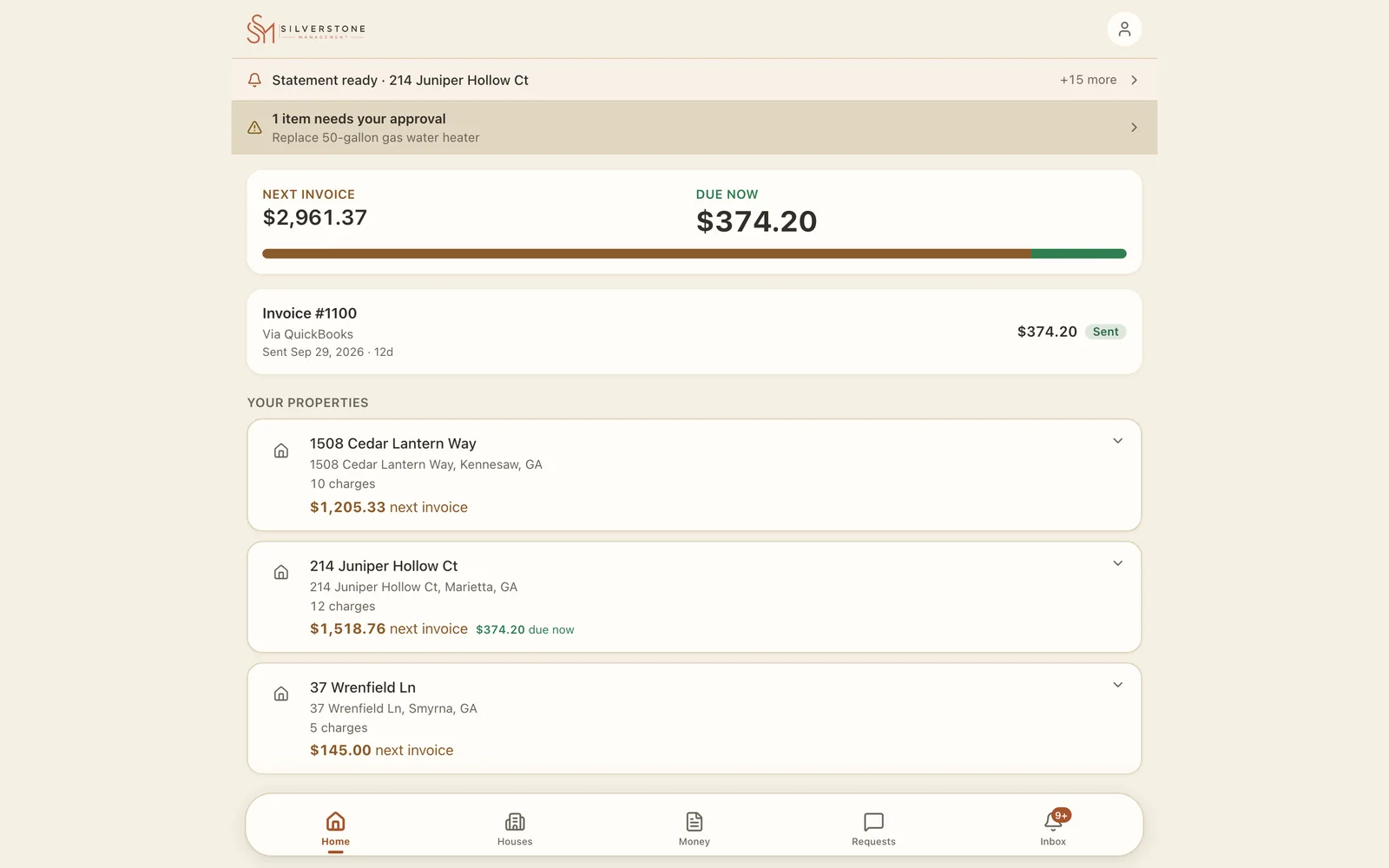Viewport: 1389px width, 868px height.
Task: Go to the Home tab
Action: pyautogui.click(x=335, y=828)
